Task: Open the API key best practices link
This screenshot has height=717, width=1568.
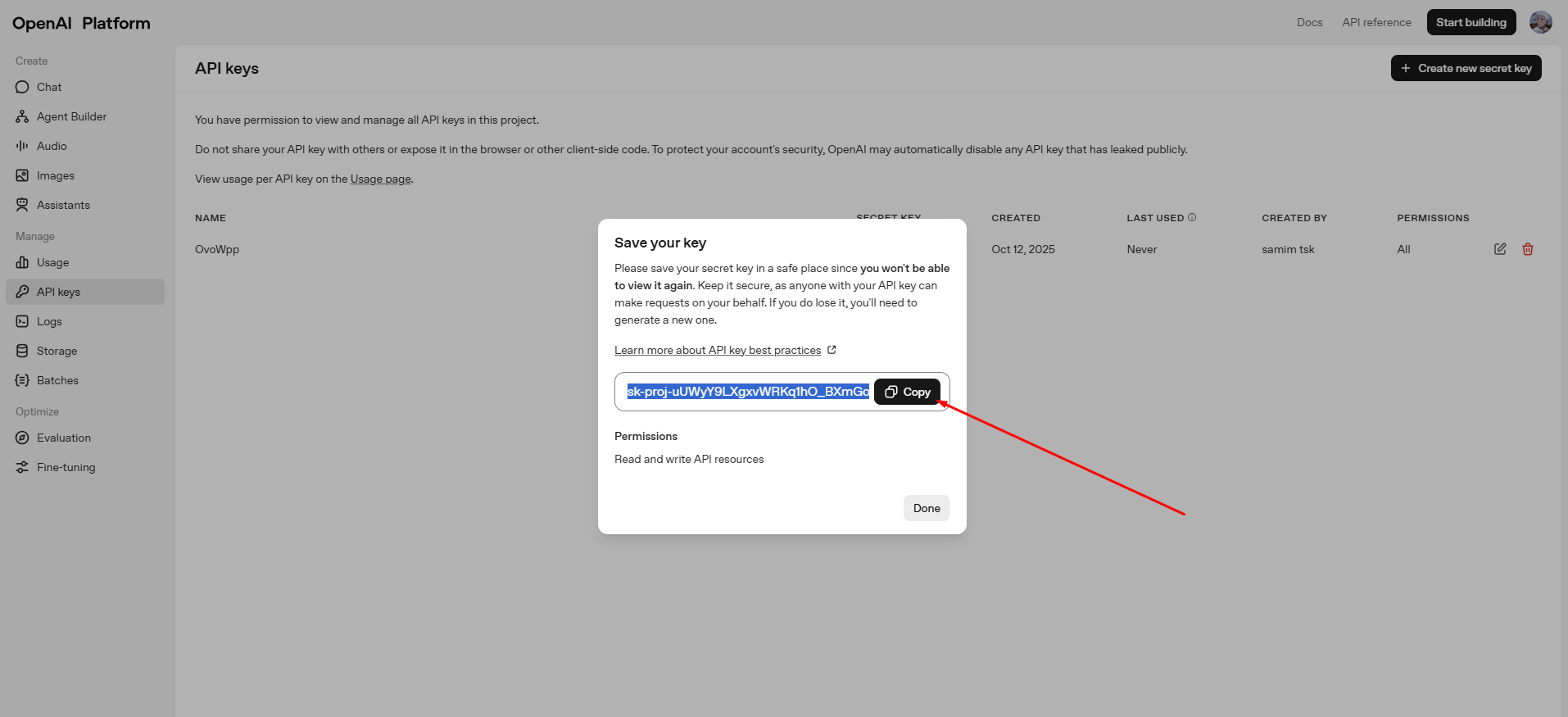Action: [718, 350]
